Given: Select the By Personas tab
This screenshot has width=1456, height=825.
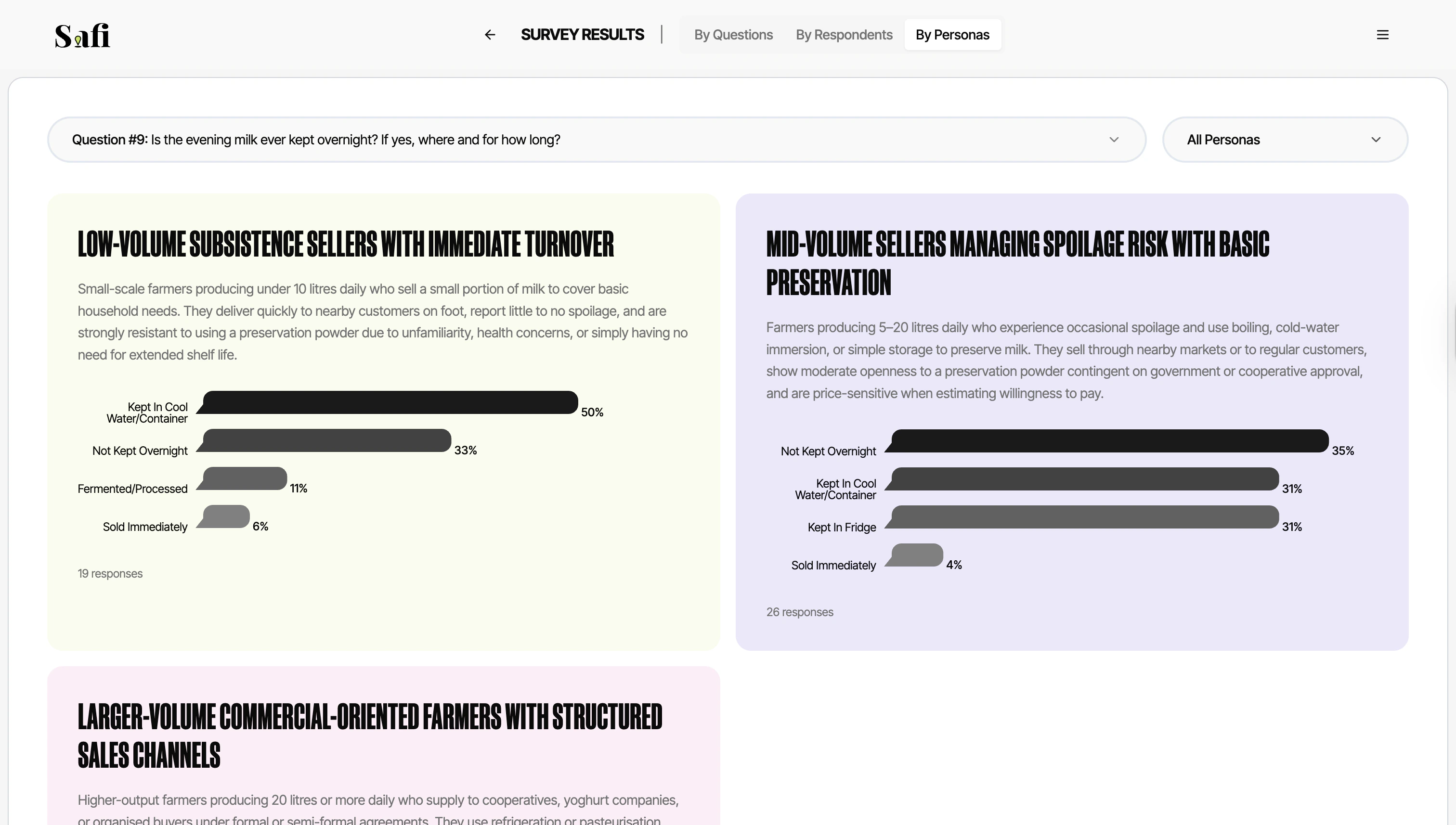Looking at the screenshot, I should click(952, 35).
